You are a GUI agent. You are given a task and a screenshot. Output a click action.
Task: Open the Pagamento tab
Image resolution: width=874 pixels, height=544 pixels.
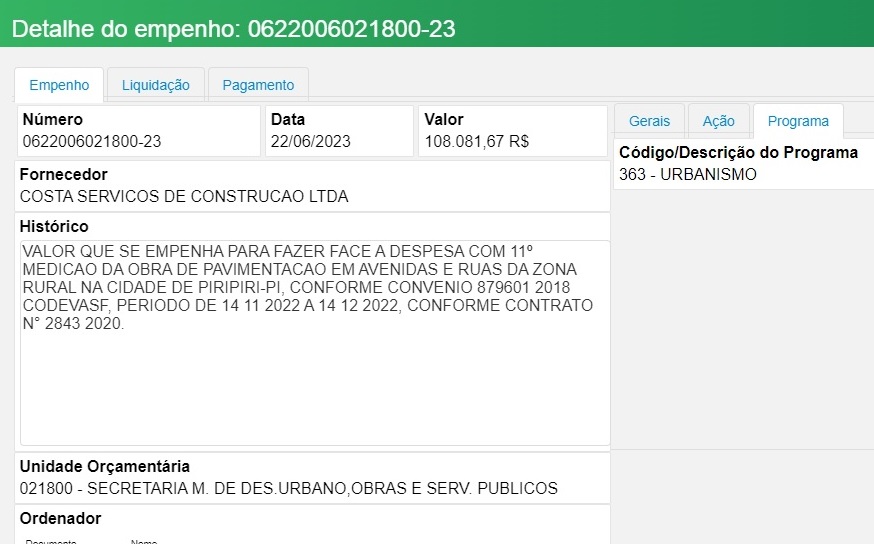[258, 85]
